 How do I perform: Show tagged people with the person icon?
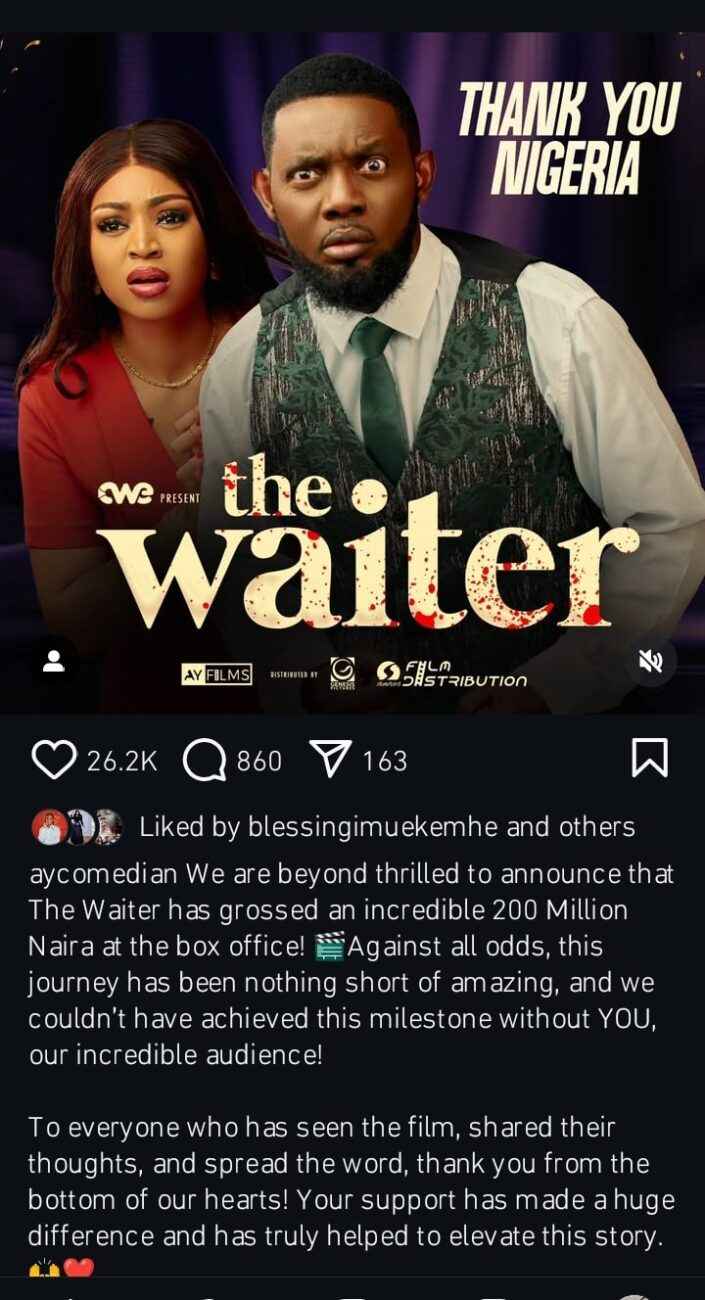[54, 661]
